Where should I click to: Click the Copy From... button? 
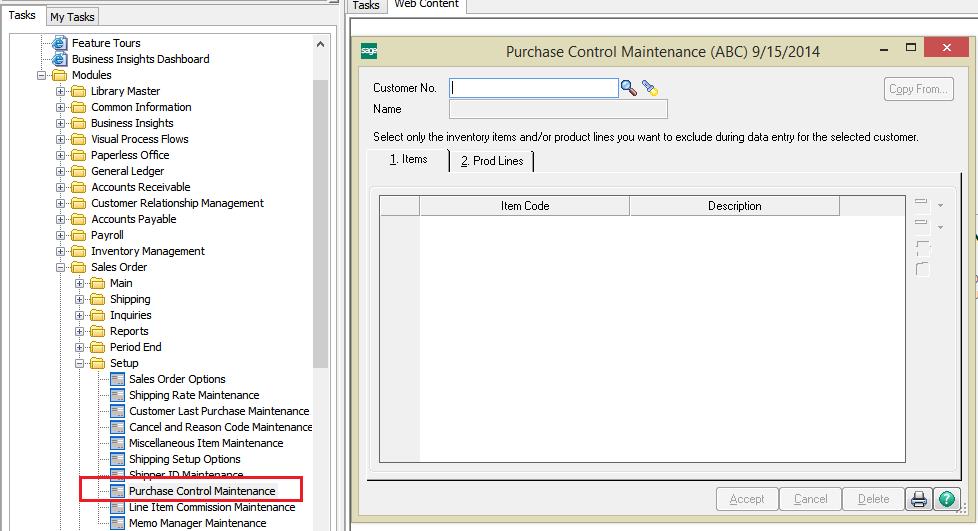click(918, 89)
